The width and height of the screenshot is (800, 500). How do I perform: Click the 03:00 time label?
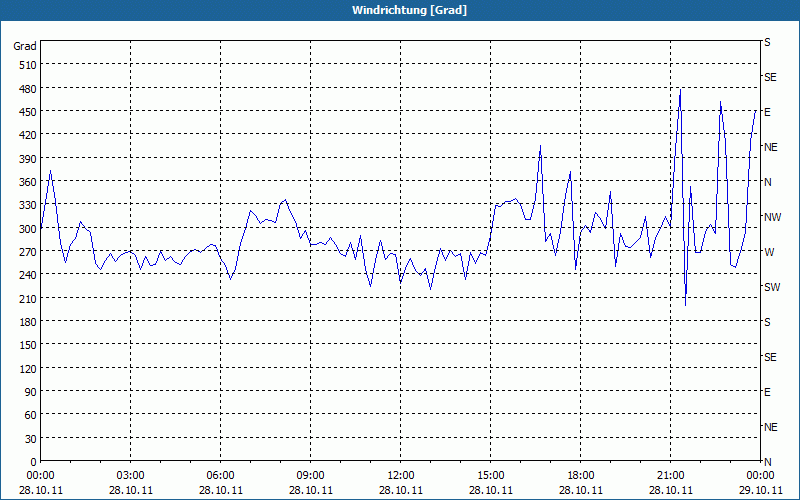click(131, 476)
